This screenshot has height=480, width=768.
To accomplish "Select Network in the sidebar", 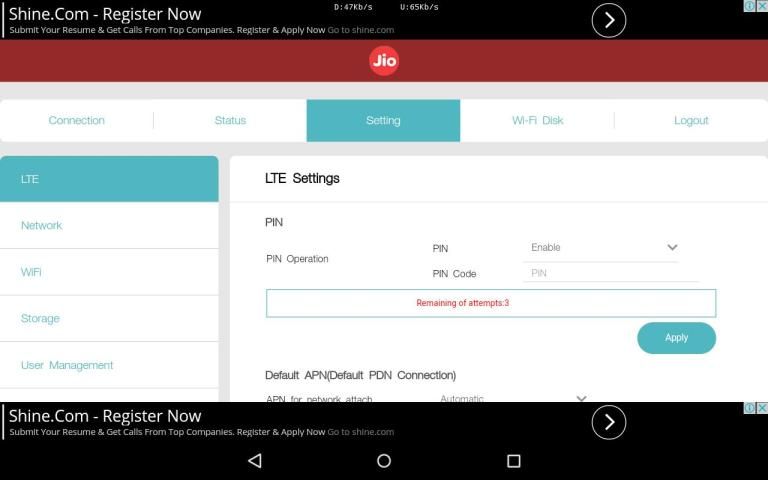I will pos(109,226).
